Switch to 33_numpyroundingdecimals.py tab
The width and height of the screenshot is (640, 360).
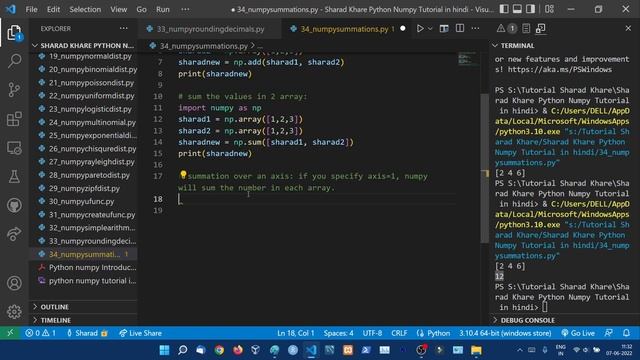(x=210, y=29)
